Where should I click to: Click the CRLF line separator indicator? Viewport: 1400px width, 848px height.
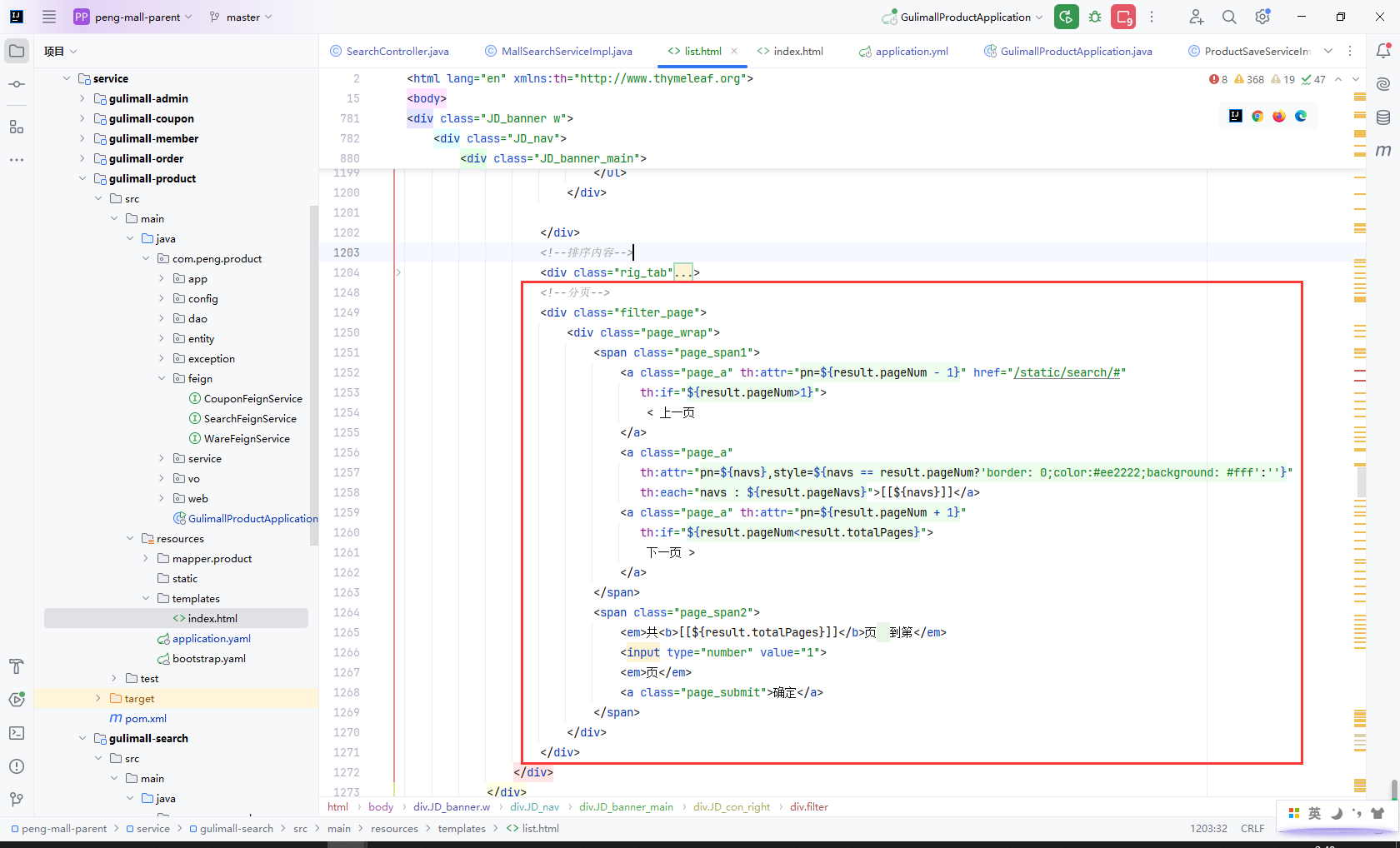(1252, 828)
